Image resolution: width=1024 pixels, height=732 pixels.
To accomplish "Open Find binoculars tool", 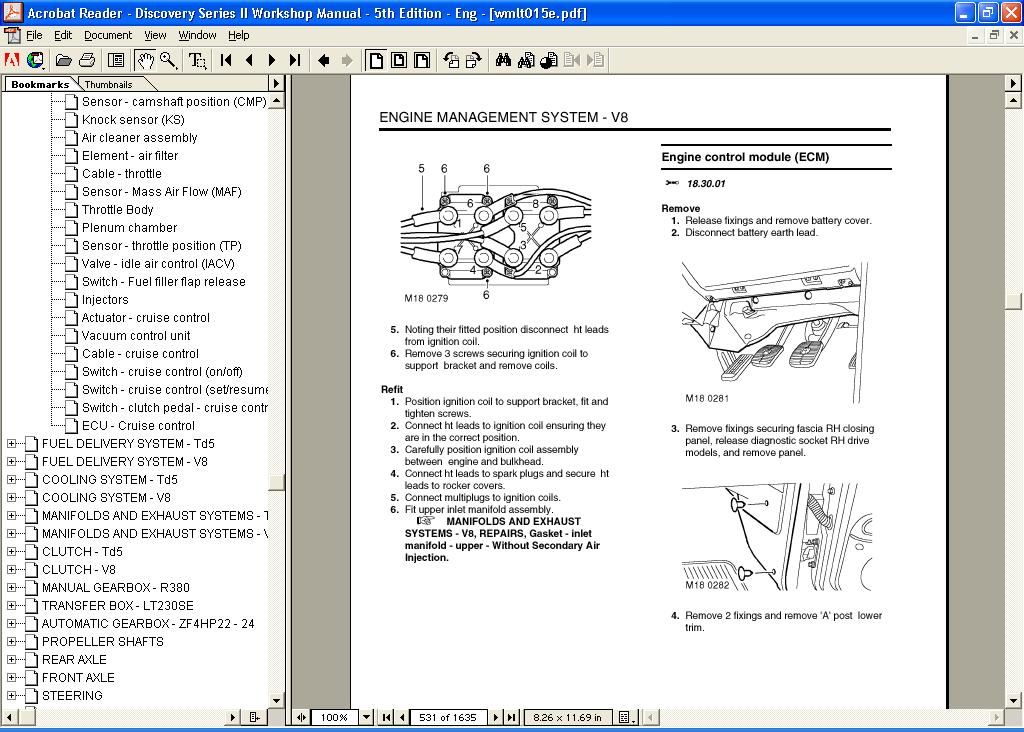I will click(503, 61).
